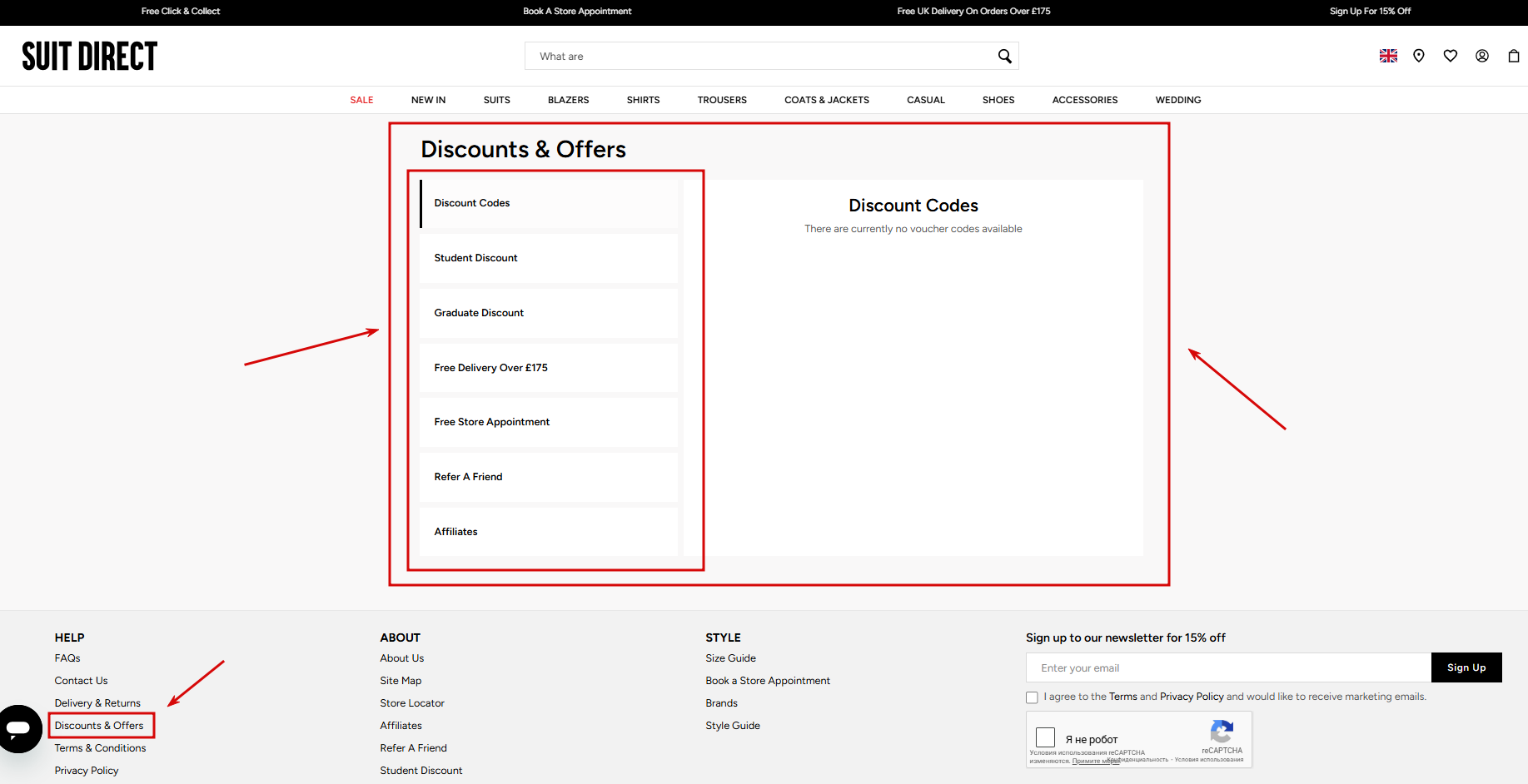The image size is (1528, 784).
Task: Open Terms & Conditions footer link
Action: click(100, 748)
